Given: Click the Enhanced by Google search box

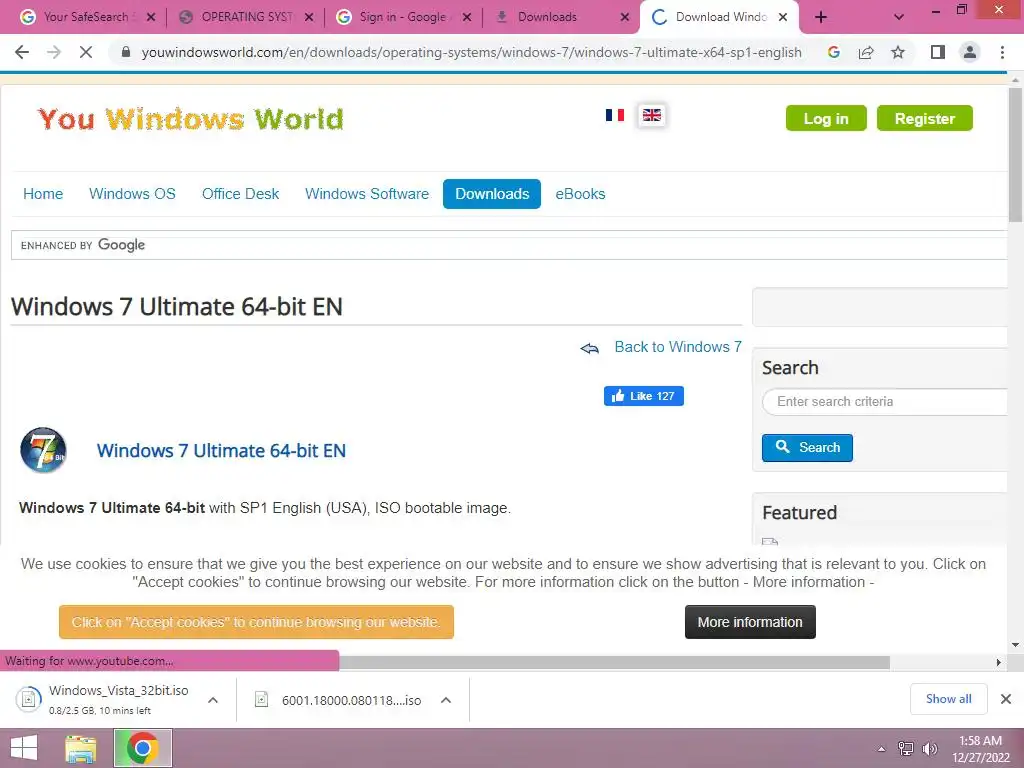Looking at the screenshot, I should (x=509, y=245).
